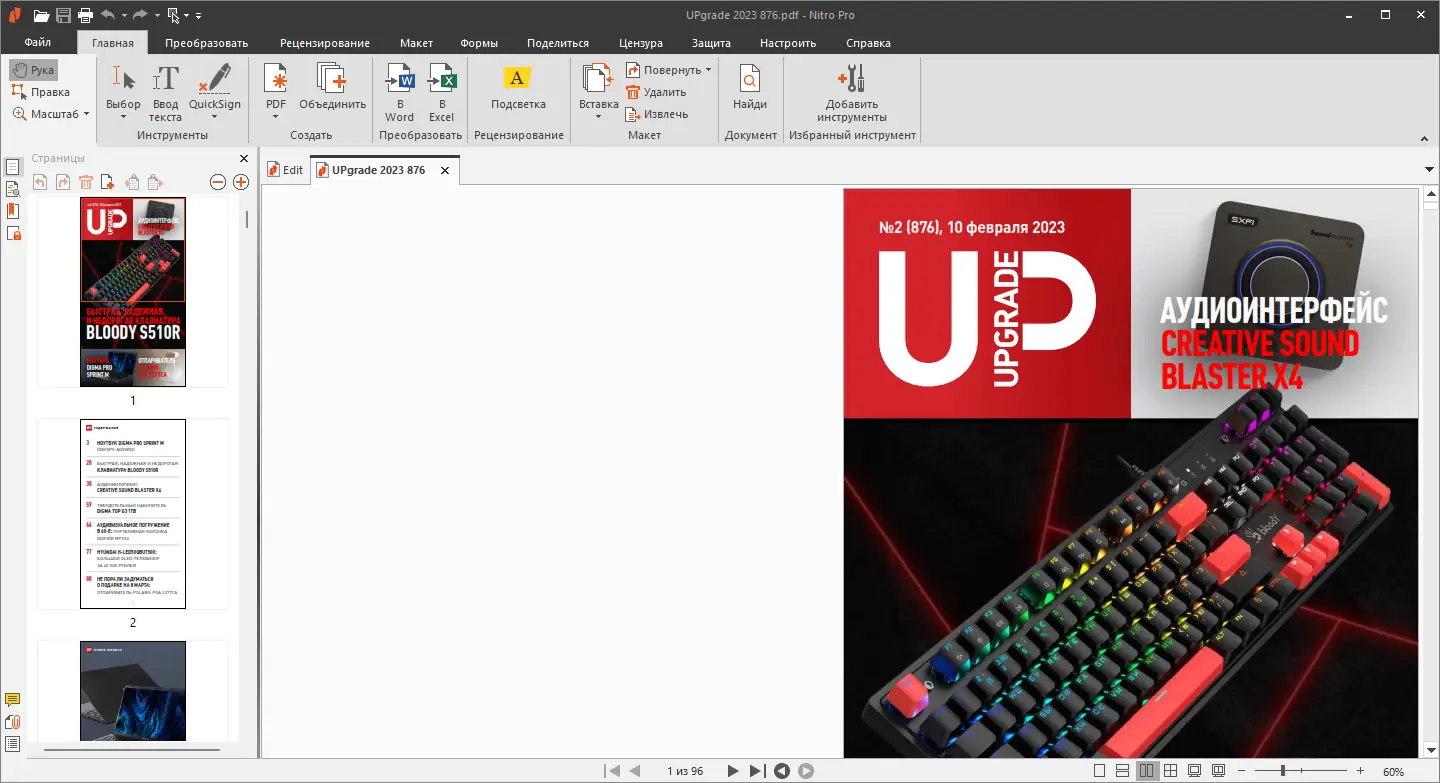Open the Настроить ribbon tab
Screen dimensions: 1440x783
click(788, 43)
